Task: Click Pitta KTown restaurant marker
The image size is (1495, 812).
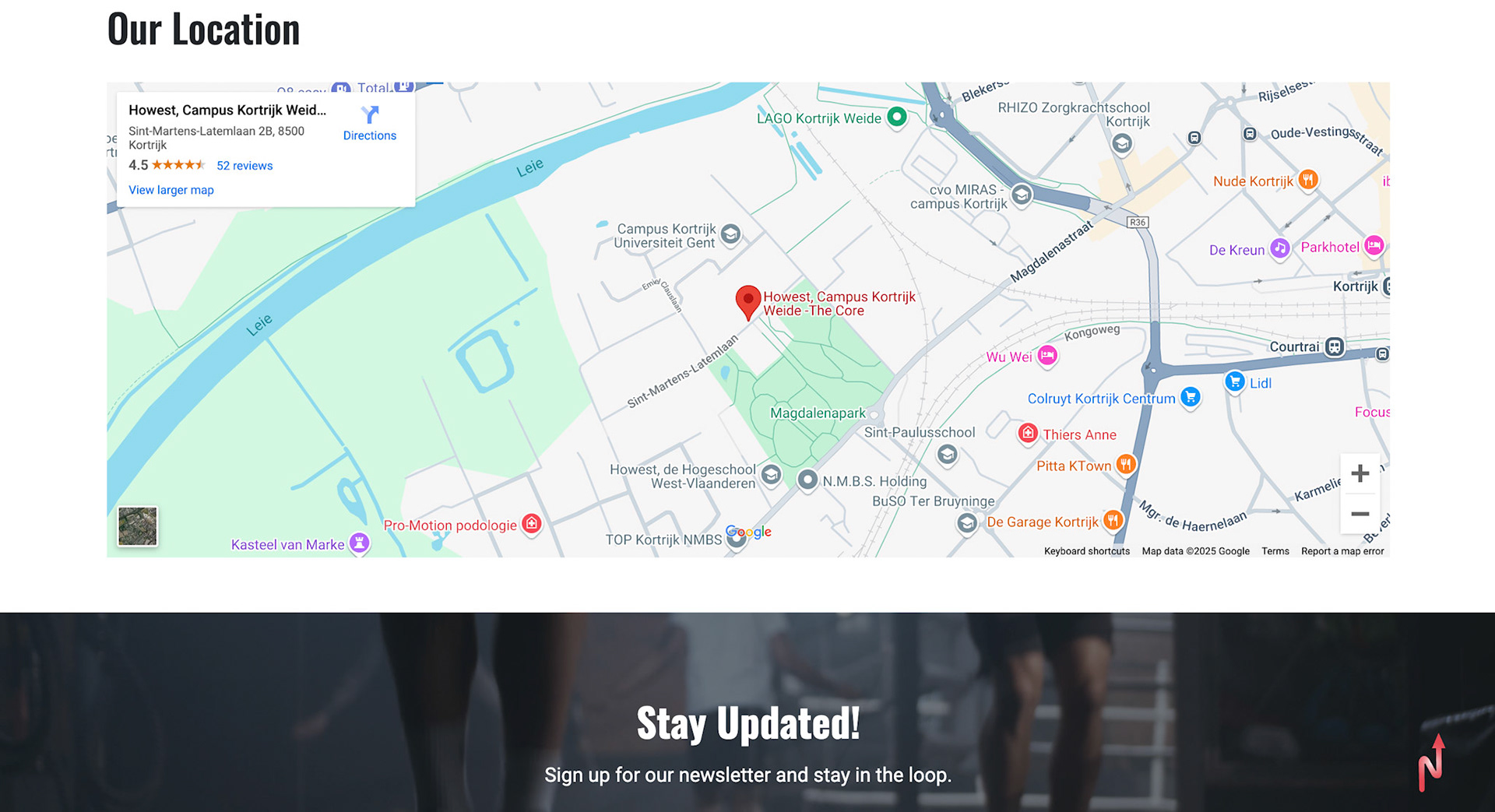Action: pos(1125,465)
